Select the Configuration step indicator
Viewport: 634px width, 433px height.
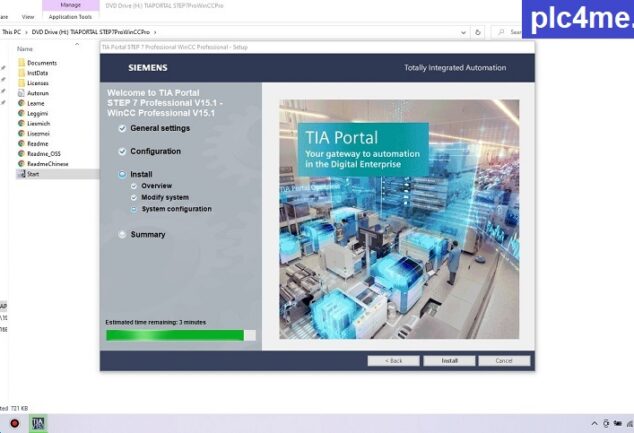[x=122, y=151]
